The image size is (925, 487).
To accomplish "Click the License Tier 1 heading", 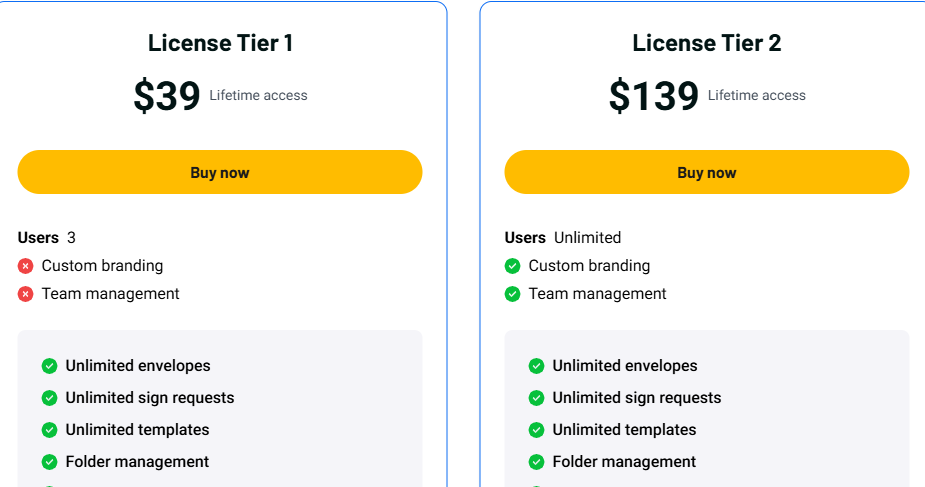I will 220,43.
